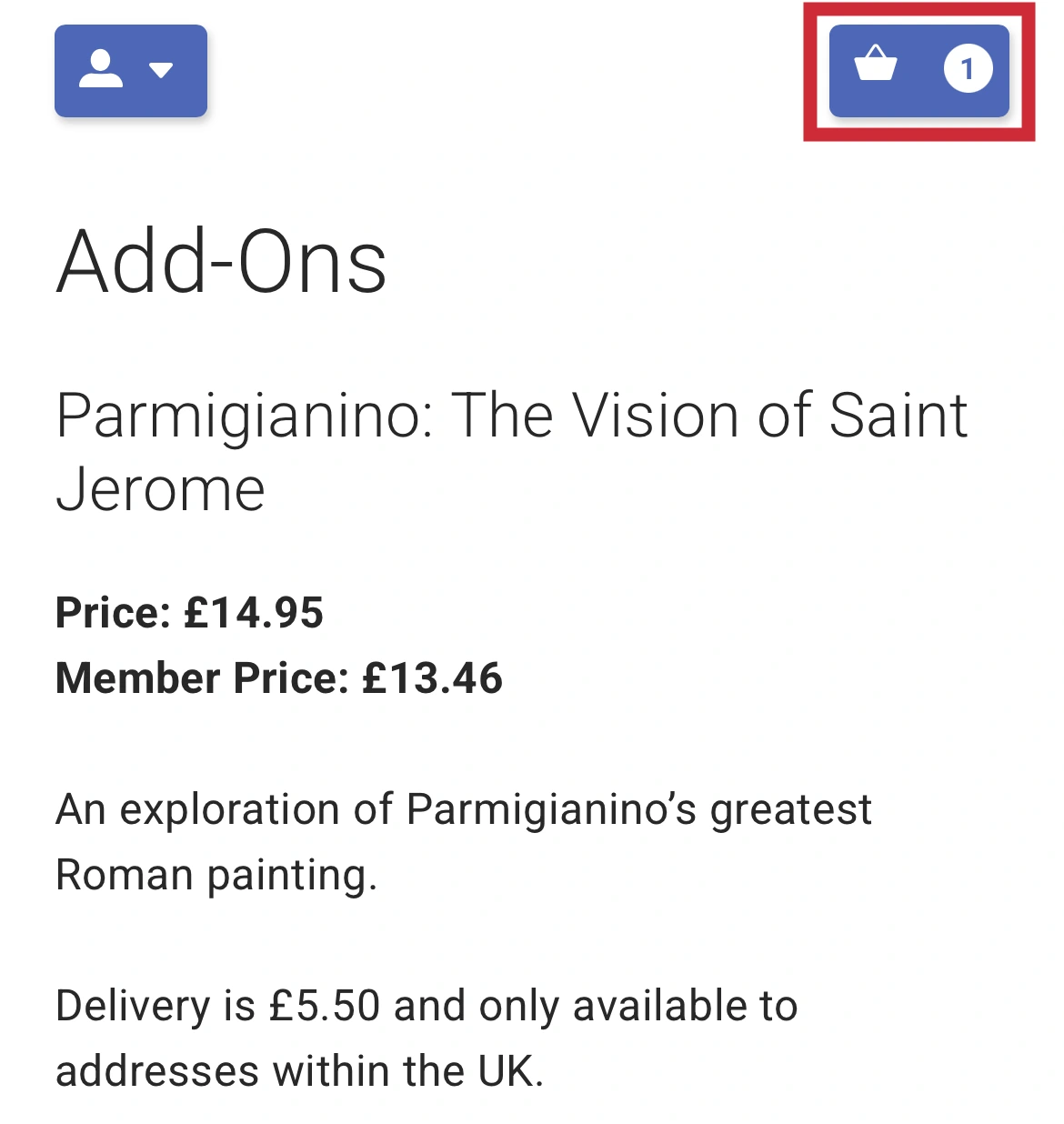
Task: Click the basket item count badge
Action: tap(968, 69)
